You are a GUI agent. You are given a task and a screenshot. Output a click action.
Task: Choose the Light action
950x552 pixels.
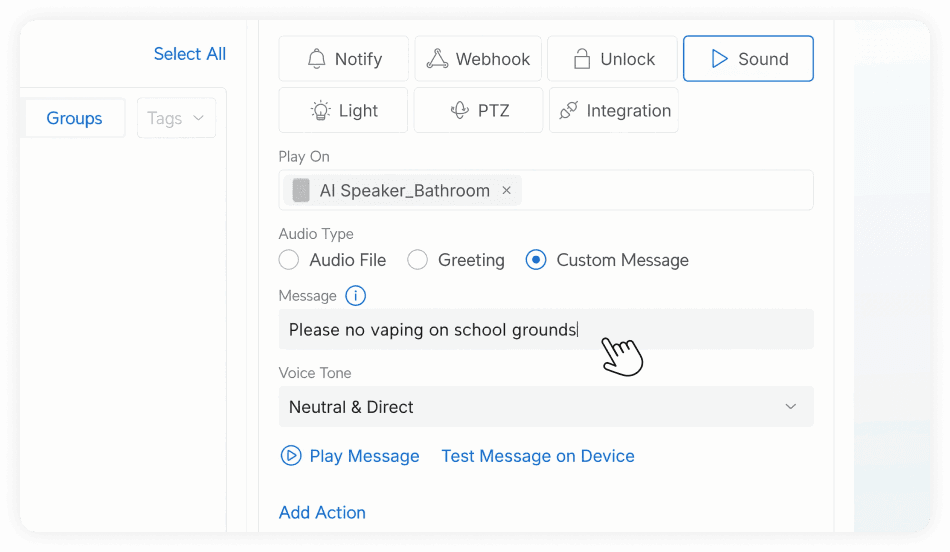click(x=343, y=110)
